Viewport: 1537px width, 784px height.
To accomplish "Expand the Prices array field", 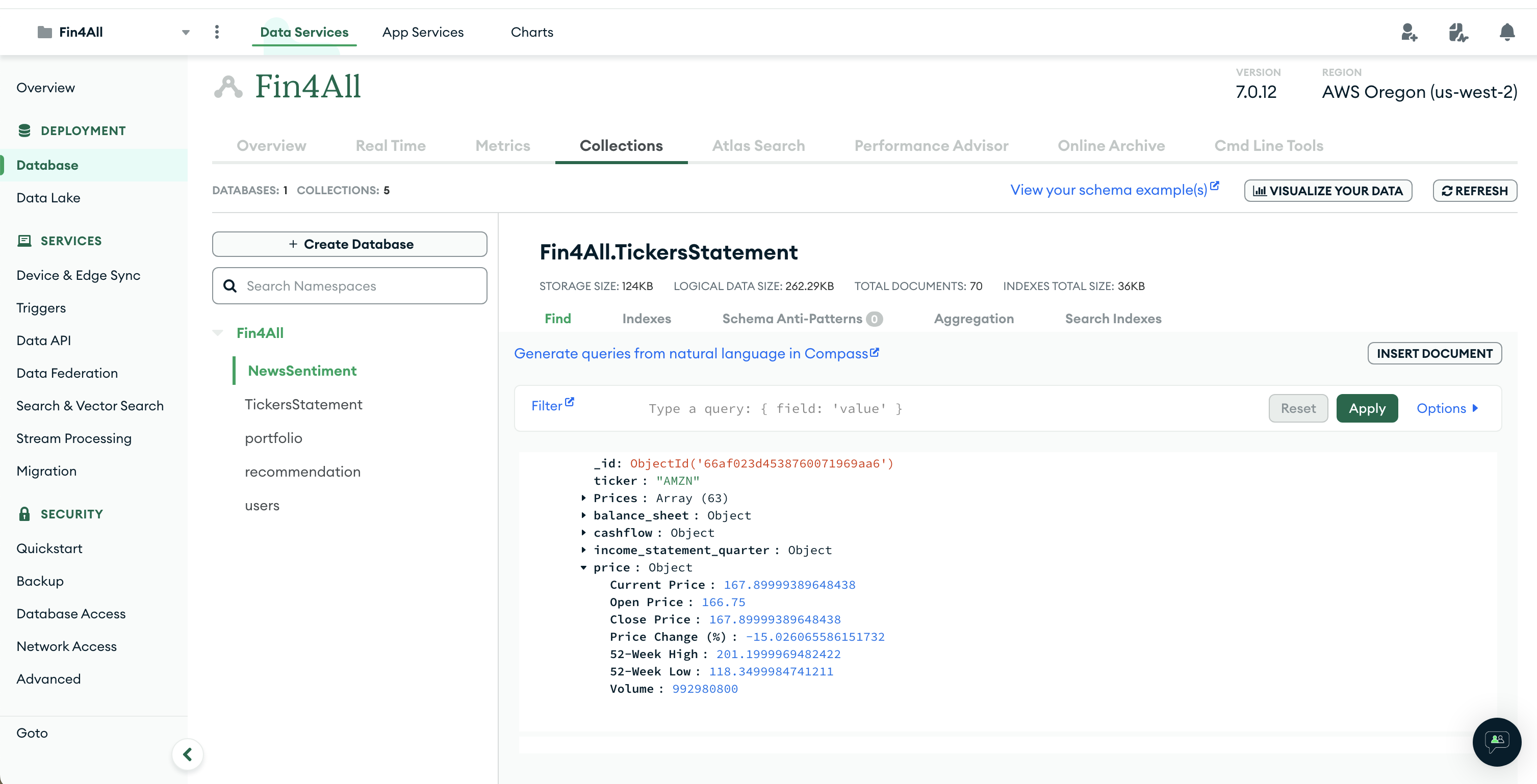I will coord(583,498).
